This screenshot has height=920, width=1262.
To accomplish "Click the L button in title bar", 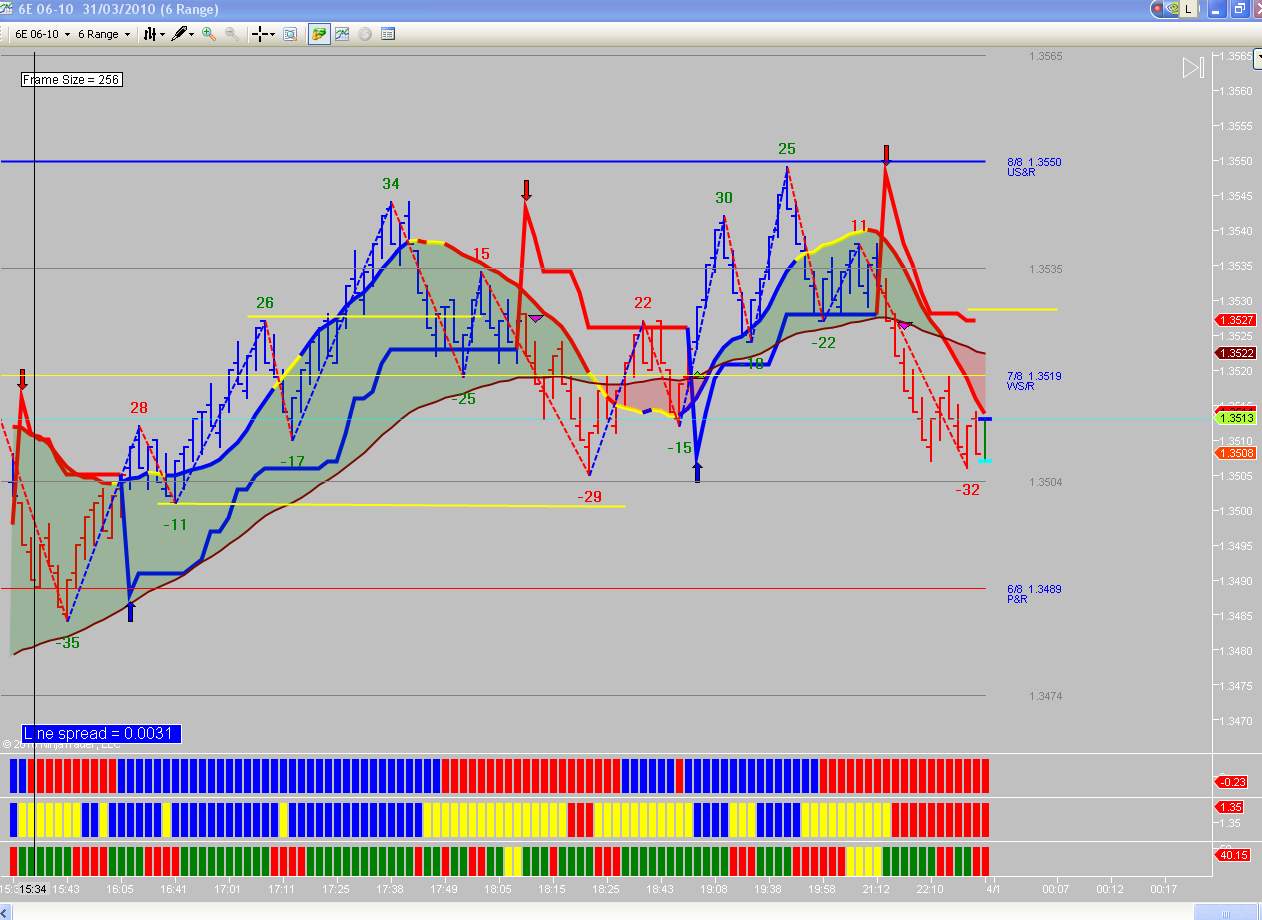I will pos(1189,8).
